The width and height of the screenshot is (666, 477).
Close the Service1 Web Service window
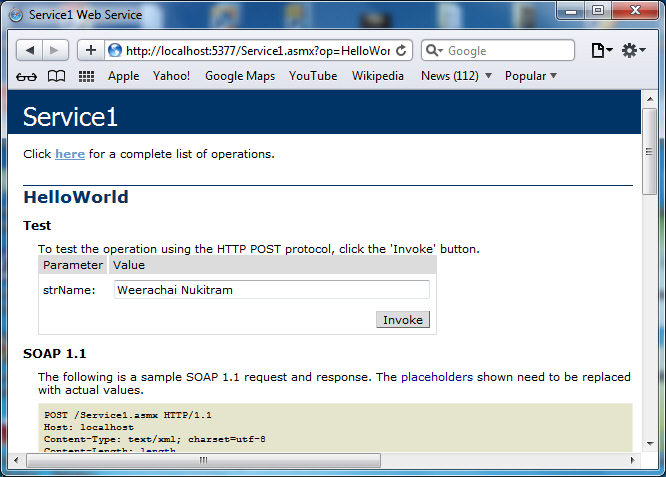click(x=635, y=11)
